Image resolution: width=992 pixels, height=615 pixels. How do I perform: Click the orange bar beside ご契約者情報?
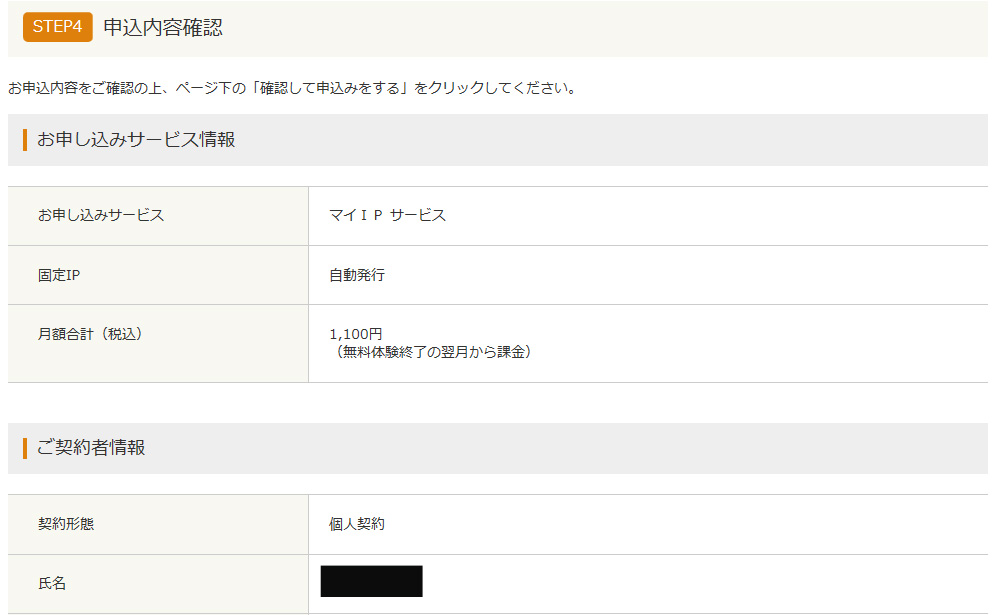(x=25, y=448)
